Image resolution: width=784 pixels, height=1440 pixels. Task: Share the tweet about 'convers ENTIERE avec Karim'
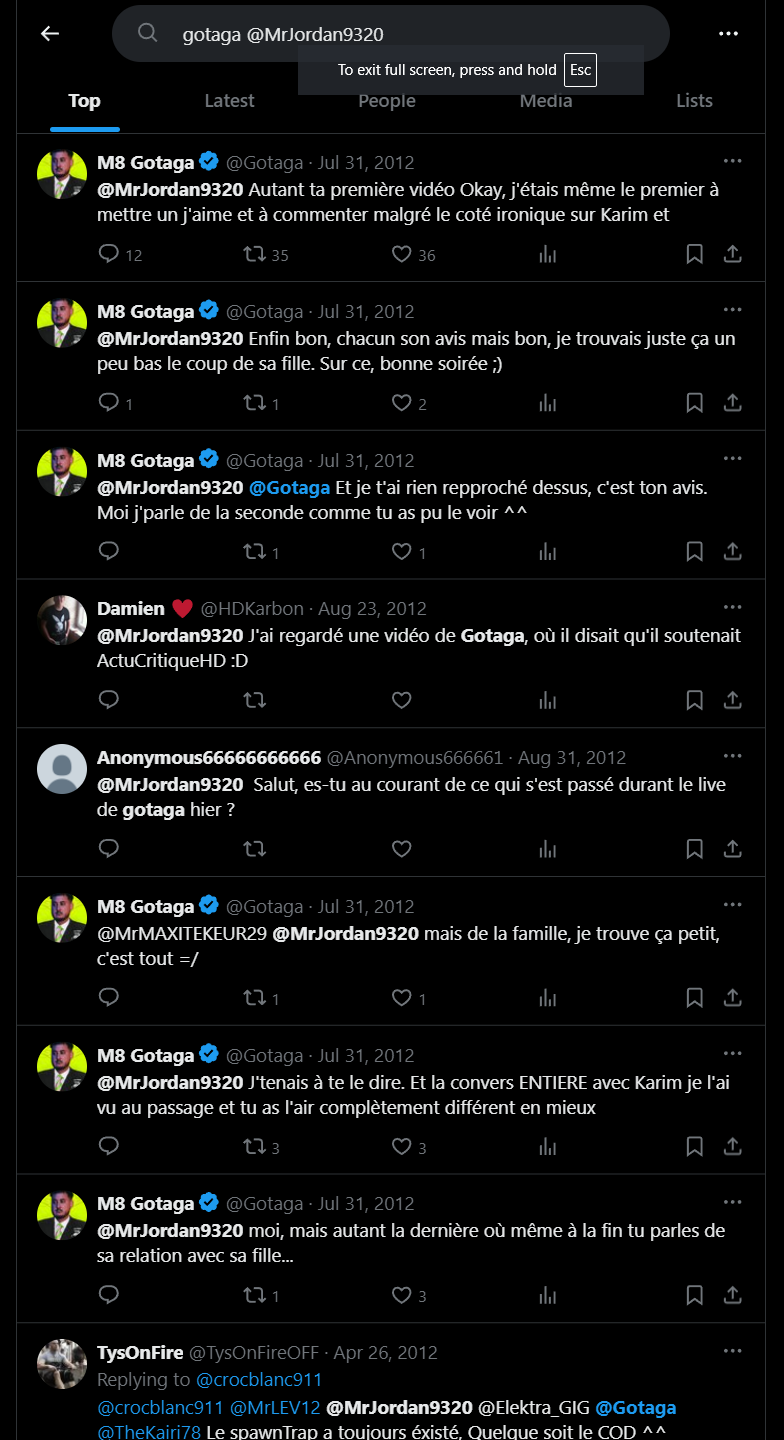733,1146
